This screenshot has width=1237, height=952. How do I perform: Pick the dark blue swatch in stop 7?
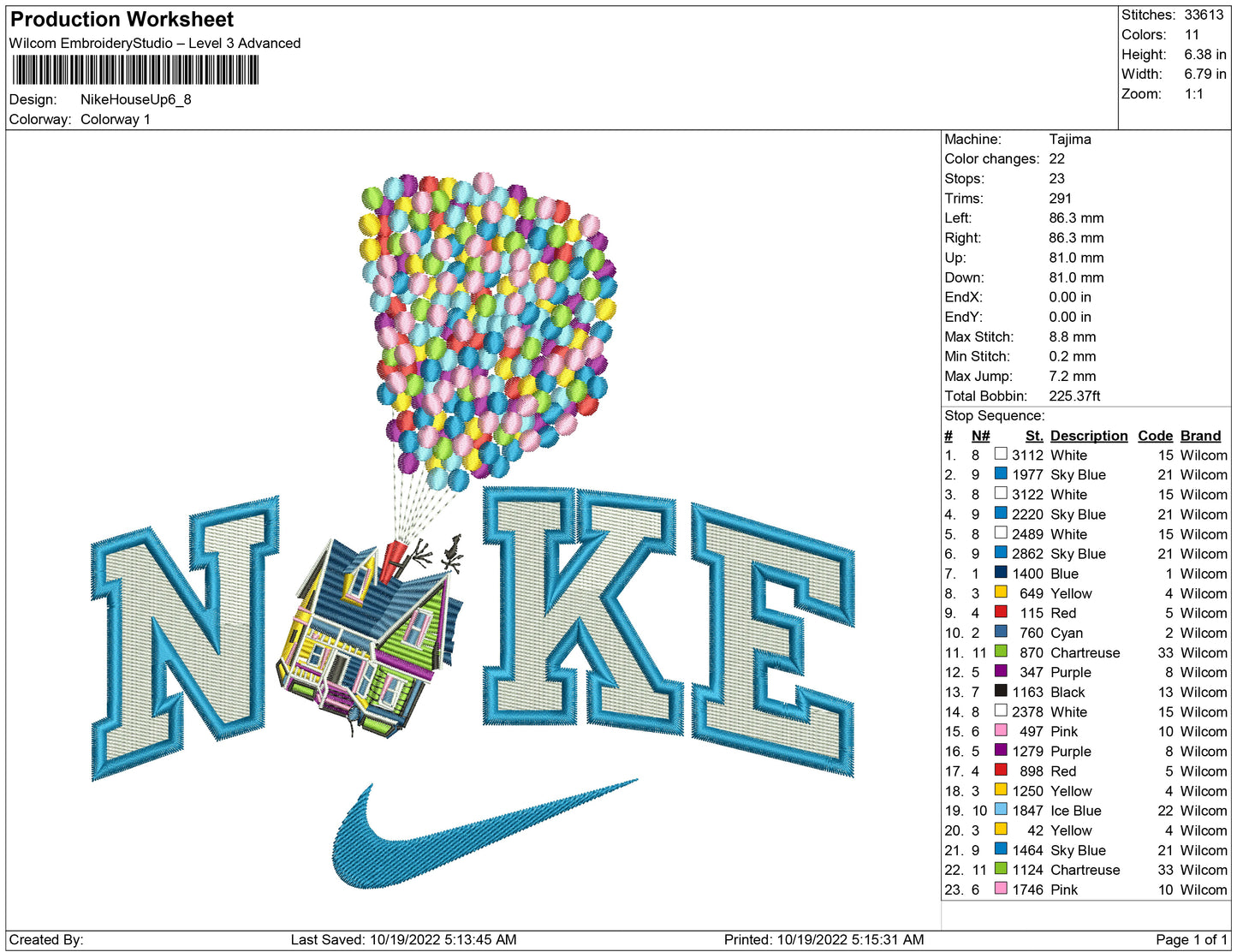point(1001,573)
